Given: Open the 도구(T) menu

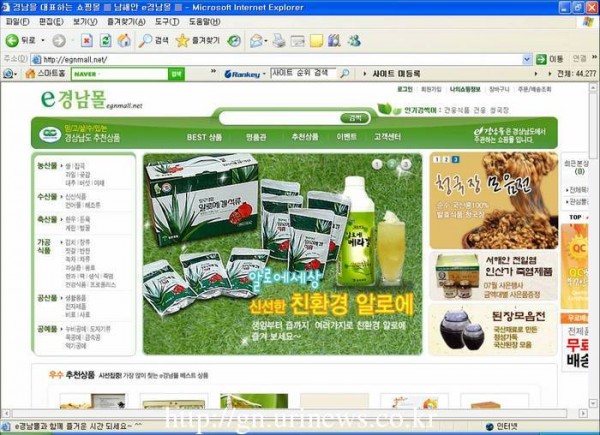Looking at the screenshot, I should [167, 21].
